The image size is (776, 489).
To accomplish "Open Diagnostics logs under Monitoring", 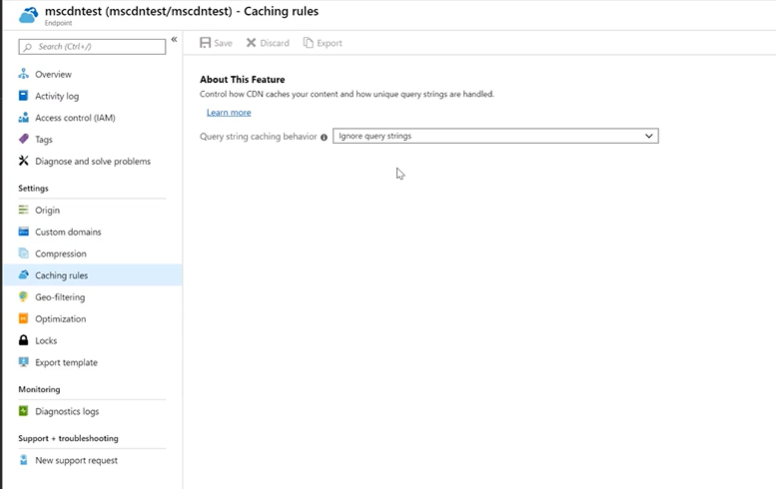I will coord(67,411).
